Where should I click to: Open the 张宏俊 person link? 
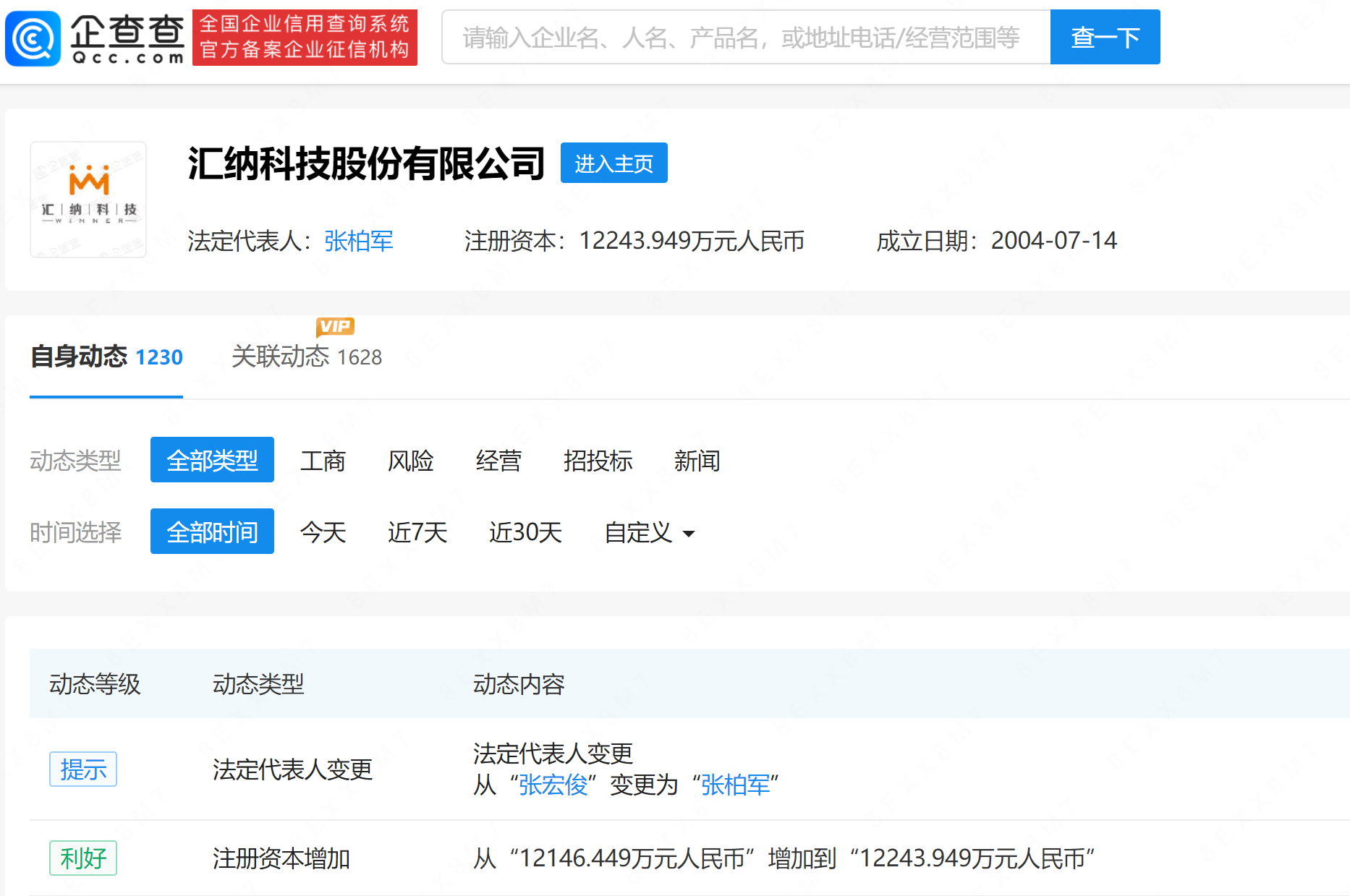point(553,785)
